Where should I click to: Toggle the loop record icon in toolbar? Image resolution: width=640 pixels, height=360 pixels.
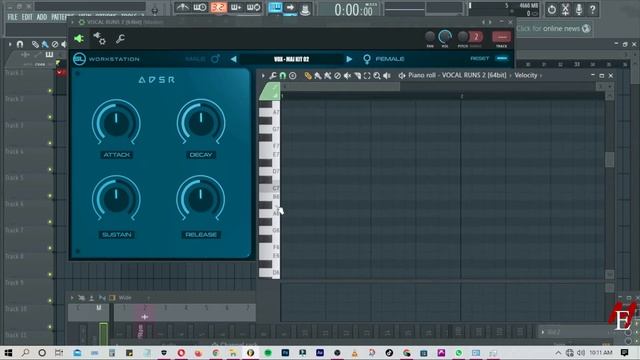tap(253, 7)
